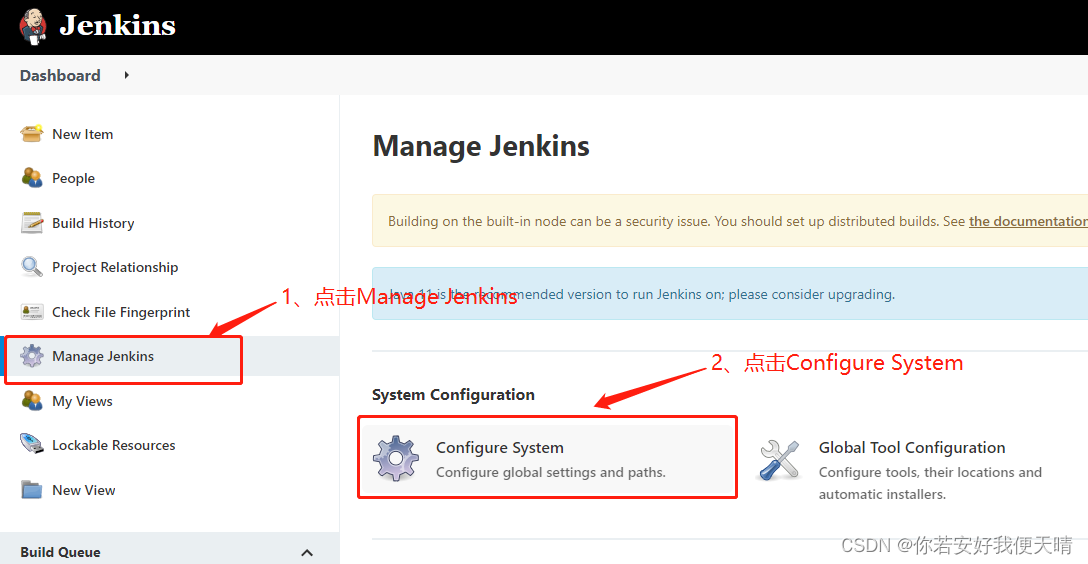This screenshot has width=1088, height=564.
Task: Click the Manage Jenkins page heading
Action: pos(481,146)
